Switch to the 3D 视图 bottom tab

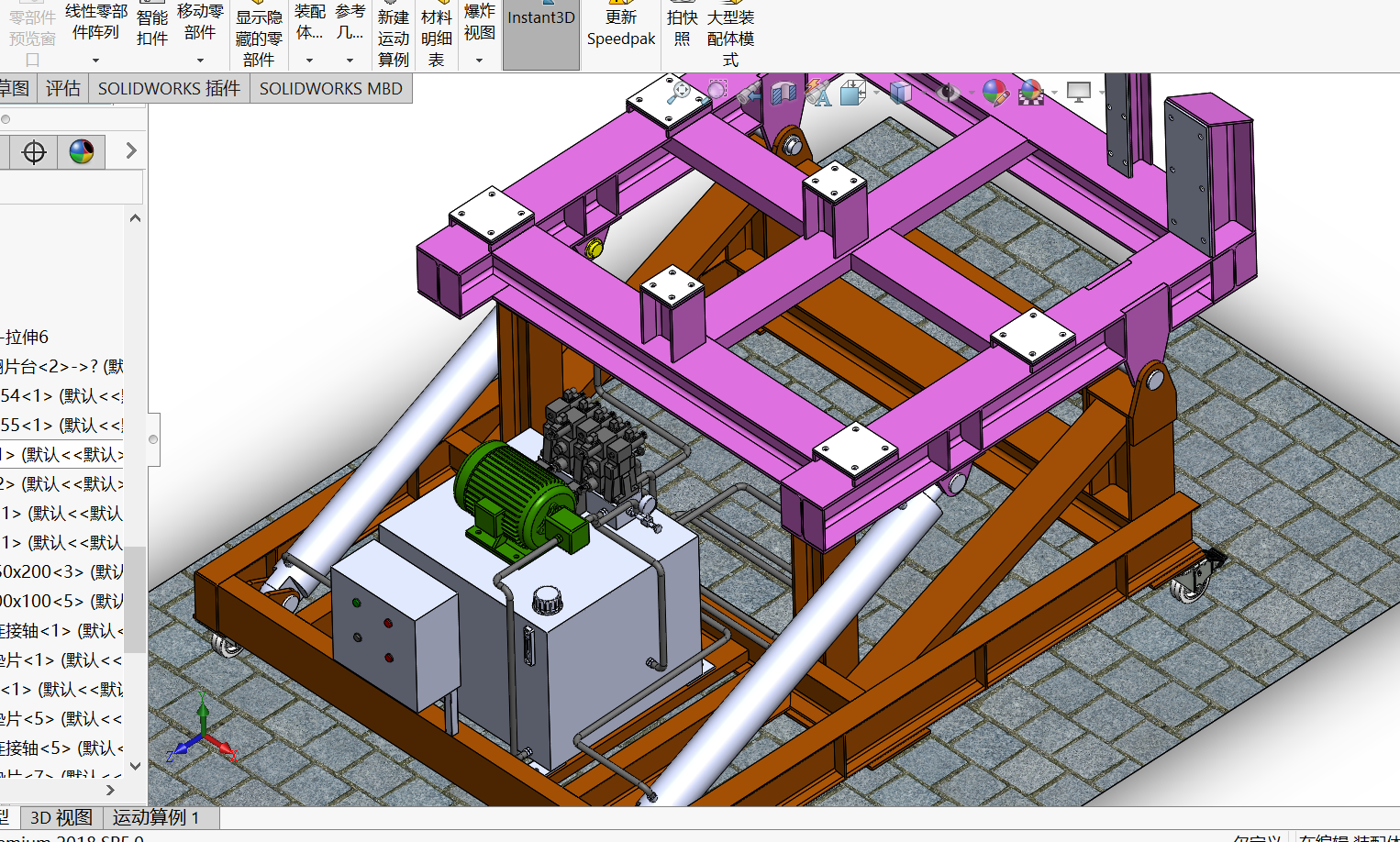[61, 817]
